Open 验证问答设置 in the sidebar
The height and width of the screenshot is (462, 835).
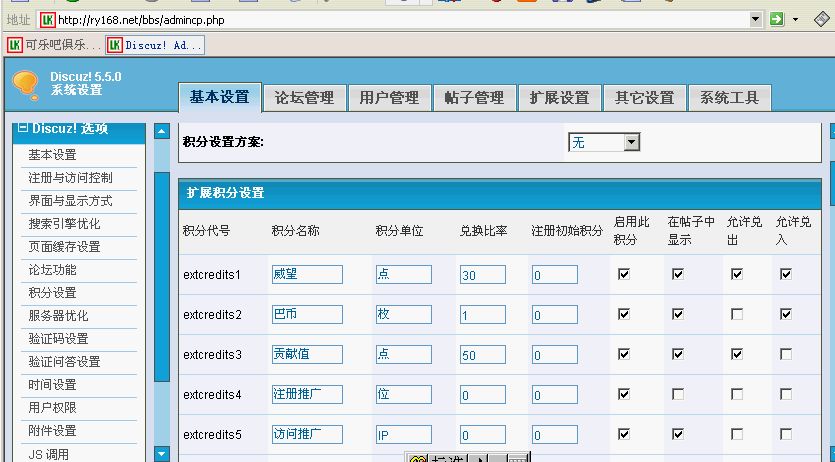(64, 362)
